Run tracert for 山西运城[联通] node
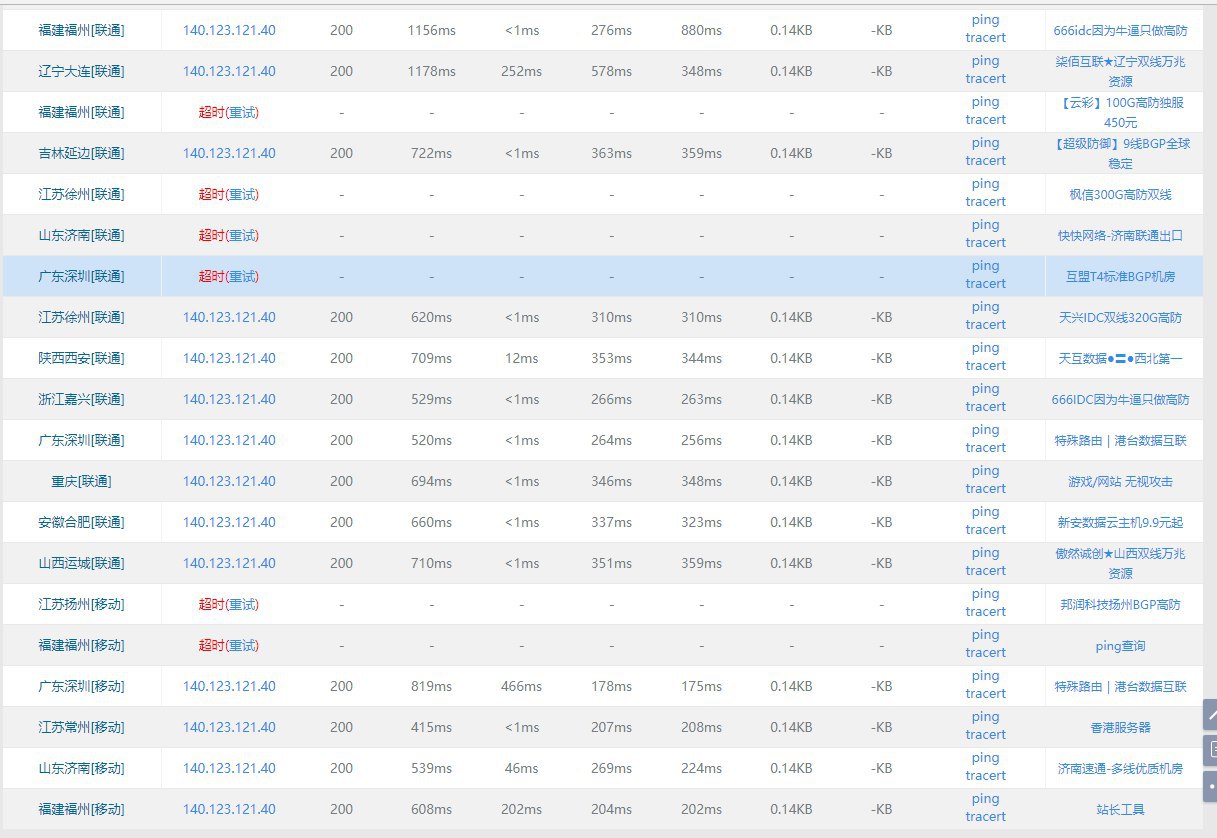The width and height of the screenshot is (1217, 838). click(985, 571)
